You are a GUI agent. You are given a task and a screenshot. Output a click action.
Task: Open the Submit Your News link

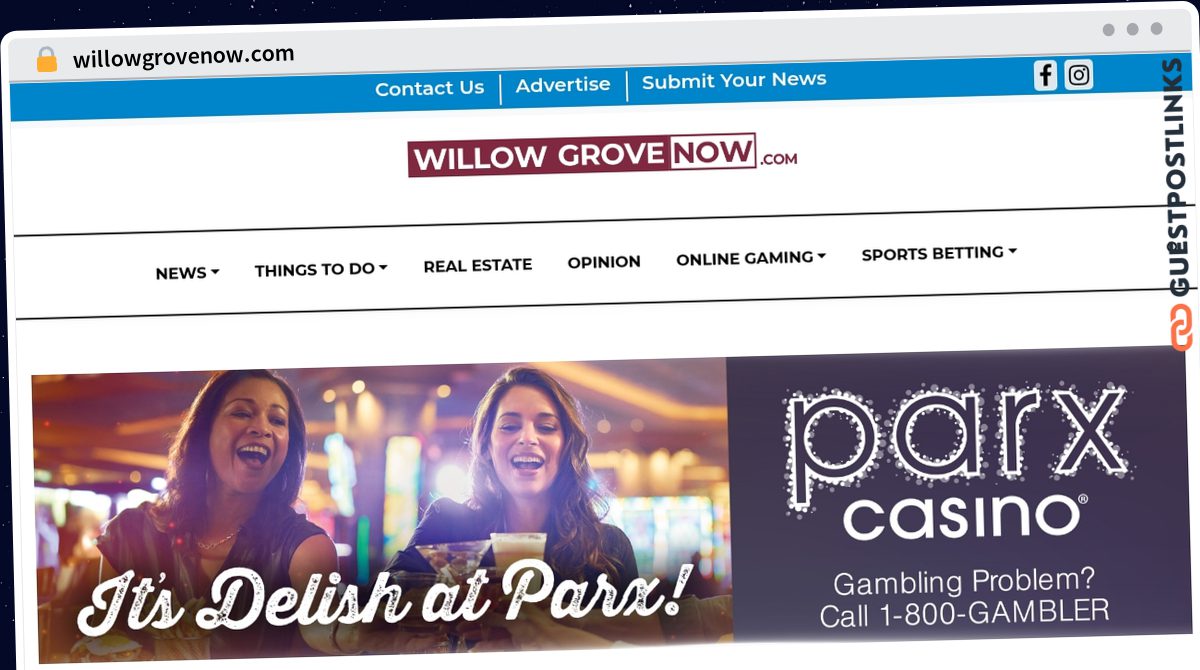point(734,81)
